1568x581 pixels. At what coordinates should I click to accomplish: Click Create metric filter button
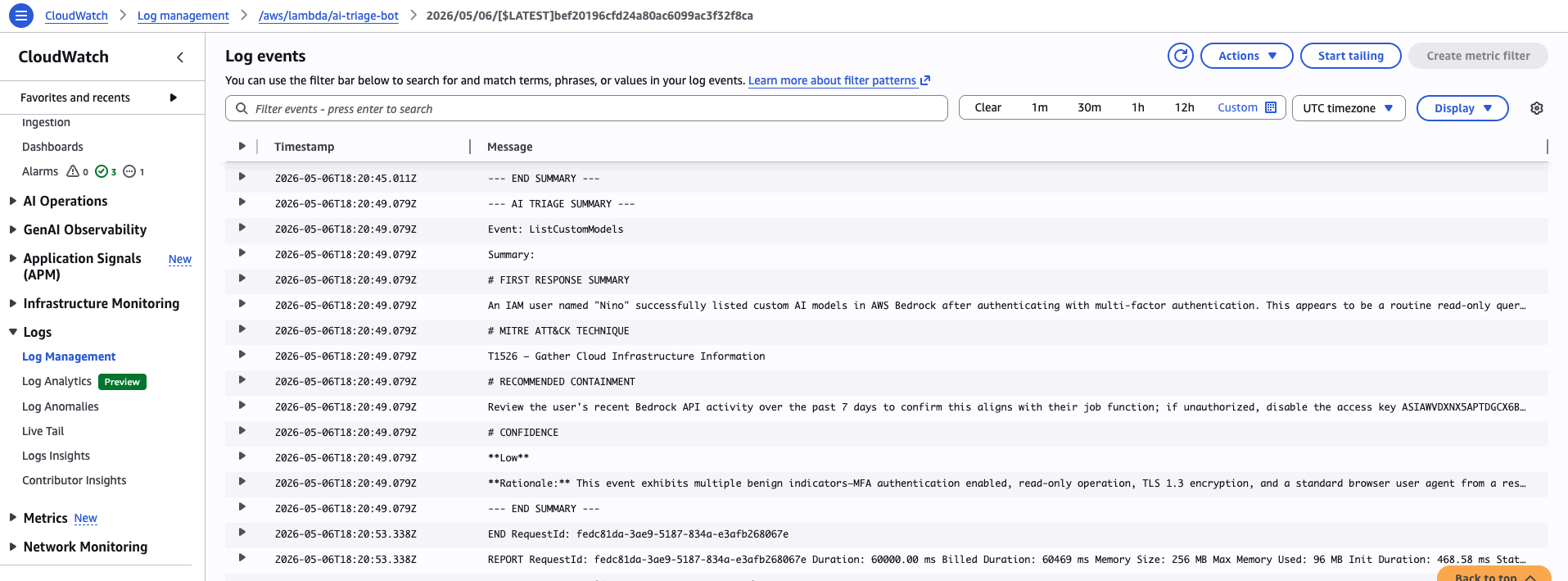(x=1478, y=56)
